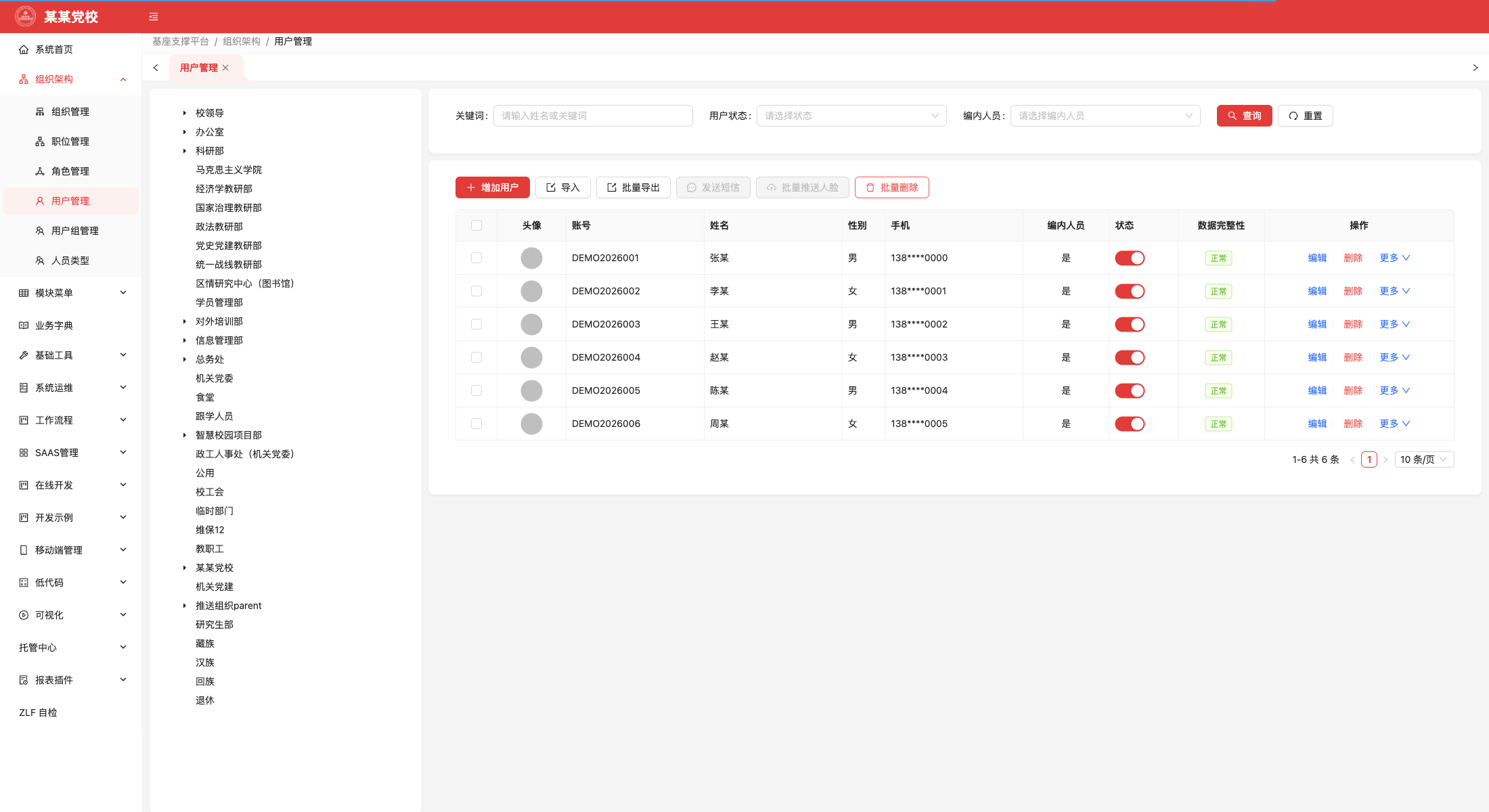Image resolution: width=1489 pixels, height=812 pixels.
Task: Click the user group management icon
Action: click(x=40, y=231)
